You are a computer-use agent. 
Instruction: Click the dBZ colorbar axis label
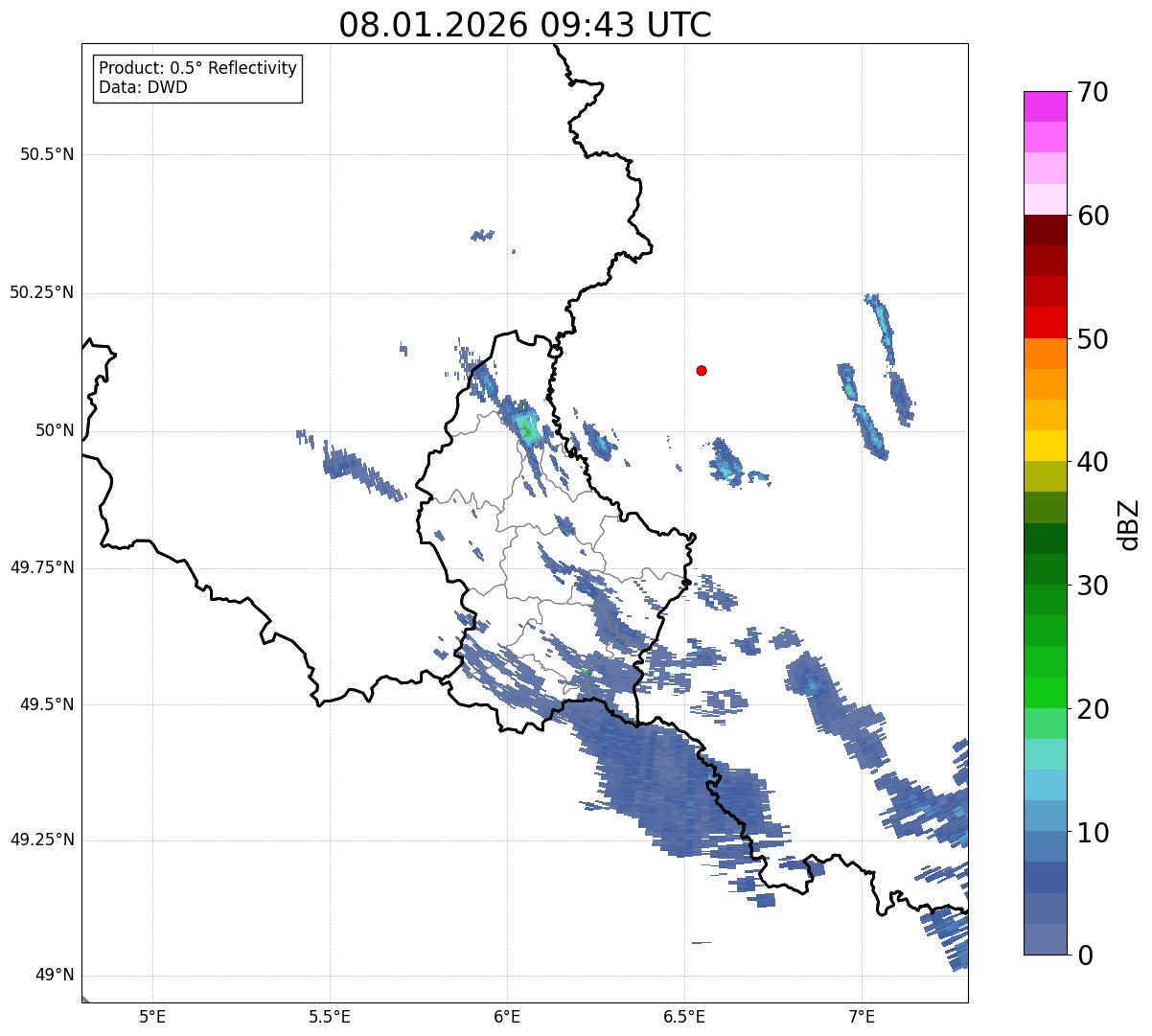coord(1128,523)
